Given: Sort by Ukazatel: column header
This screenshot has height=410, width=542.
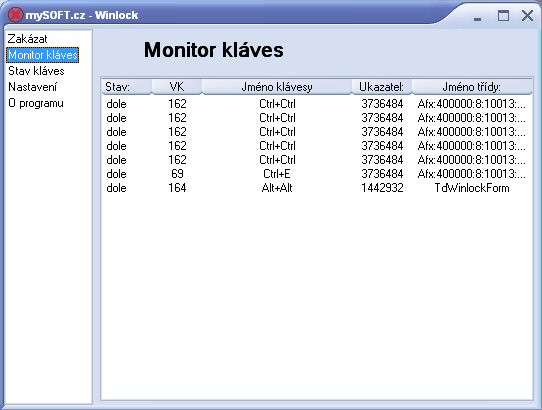Looking at the screenshot, I should pyautogui.click(x=382, y=87).
